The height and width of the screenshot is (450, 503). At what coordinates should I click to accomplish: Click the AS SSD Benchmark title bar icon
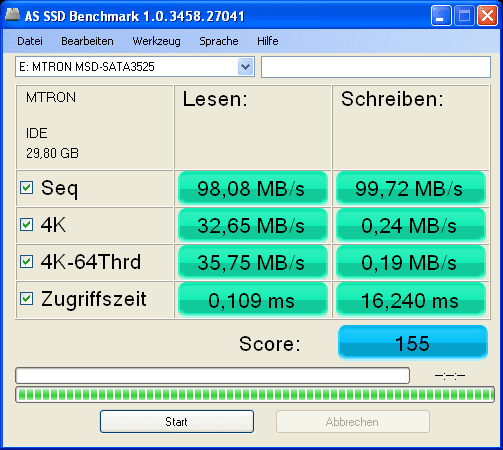(13, 15)
